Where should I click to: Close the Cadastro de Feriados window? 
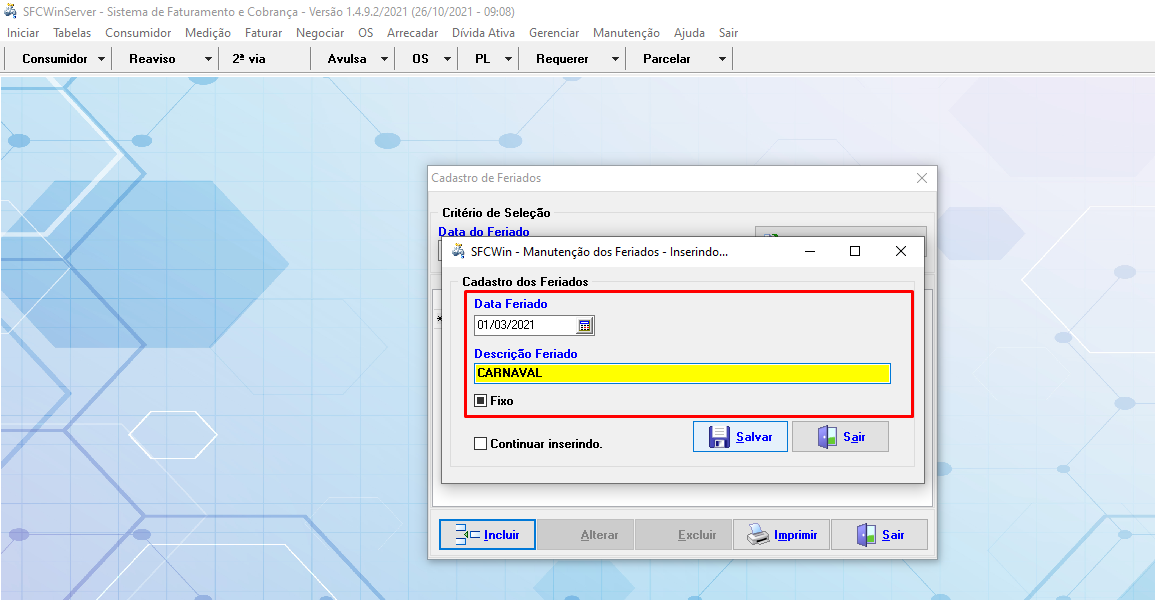pyautogui.click(x=922, y=178)
